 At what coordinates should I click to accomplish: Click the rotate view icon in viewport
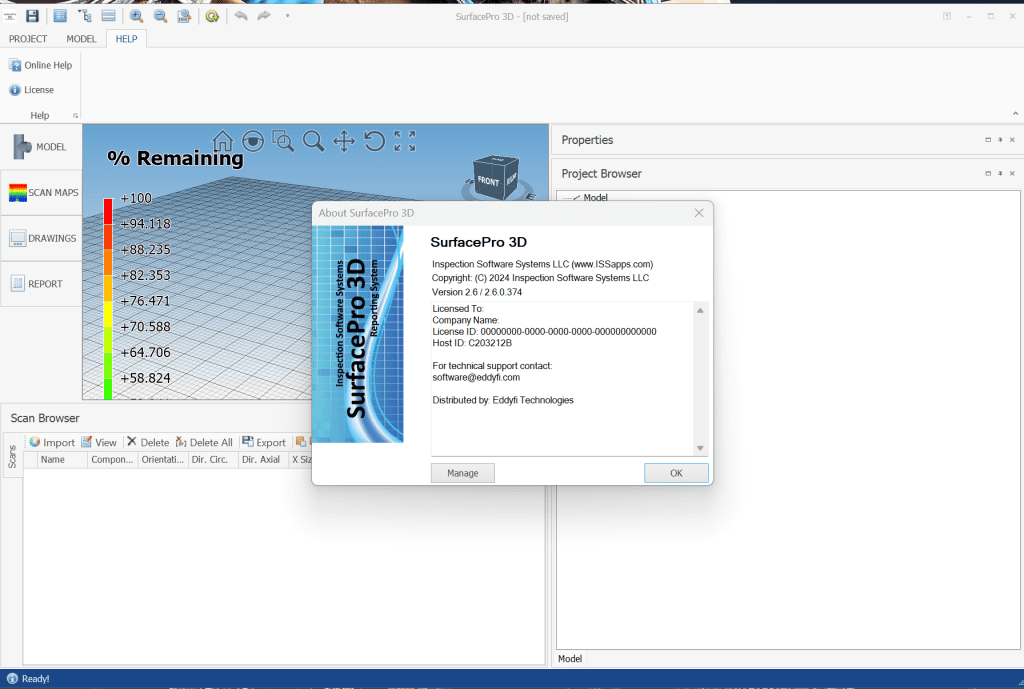[x=374, y=141]
